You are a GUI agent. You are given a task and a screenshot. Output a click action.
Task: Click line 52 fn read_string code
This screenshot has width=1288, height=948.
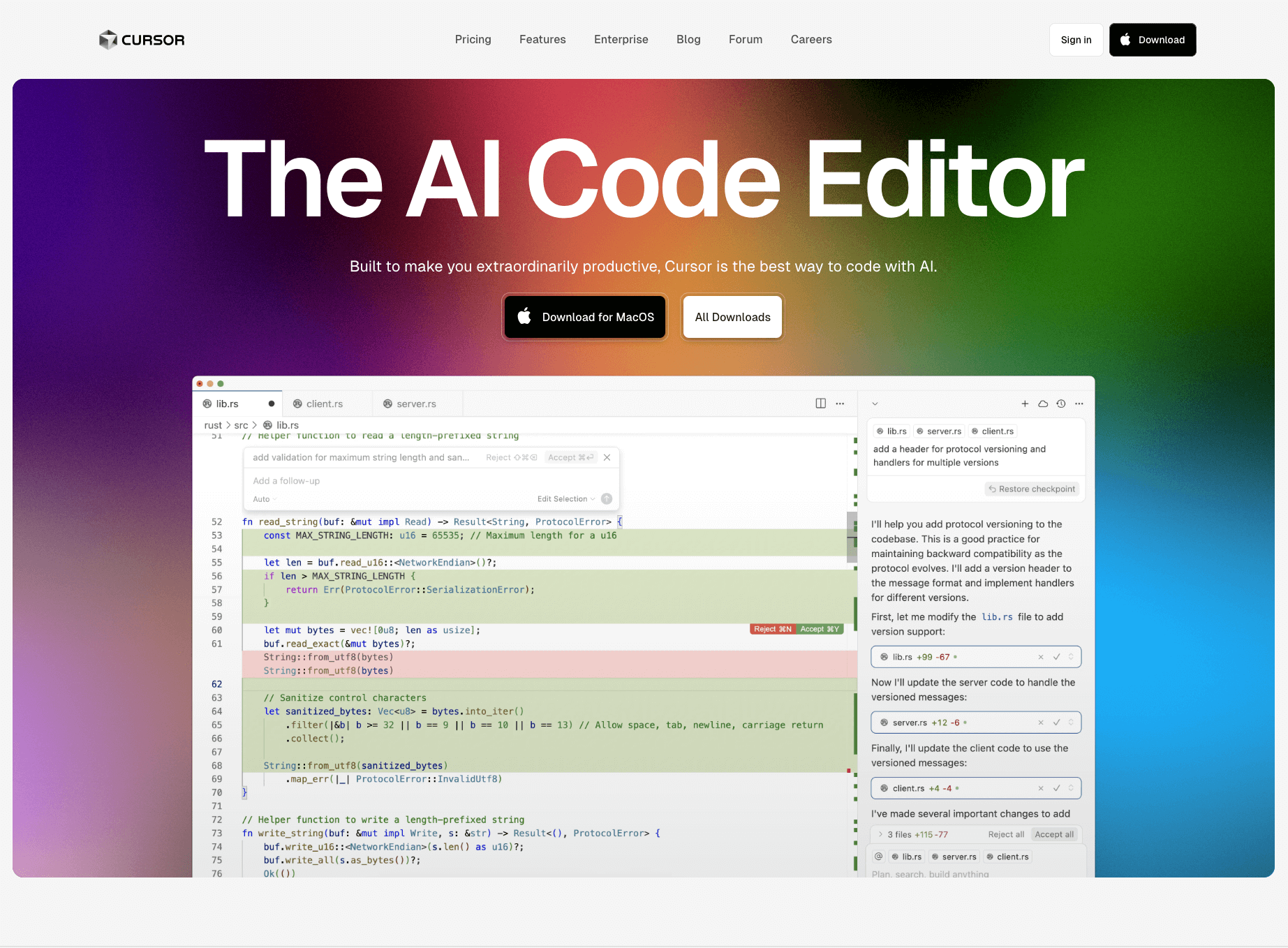431,521
